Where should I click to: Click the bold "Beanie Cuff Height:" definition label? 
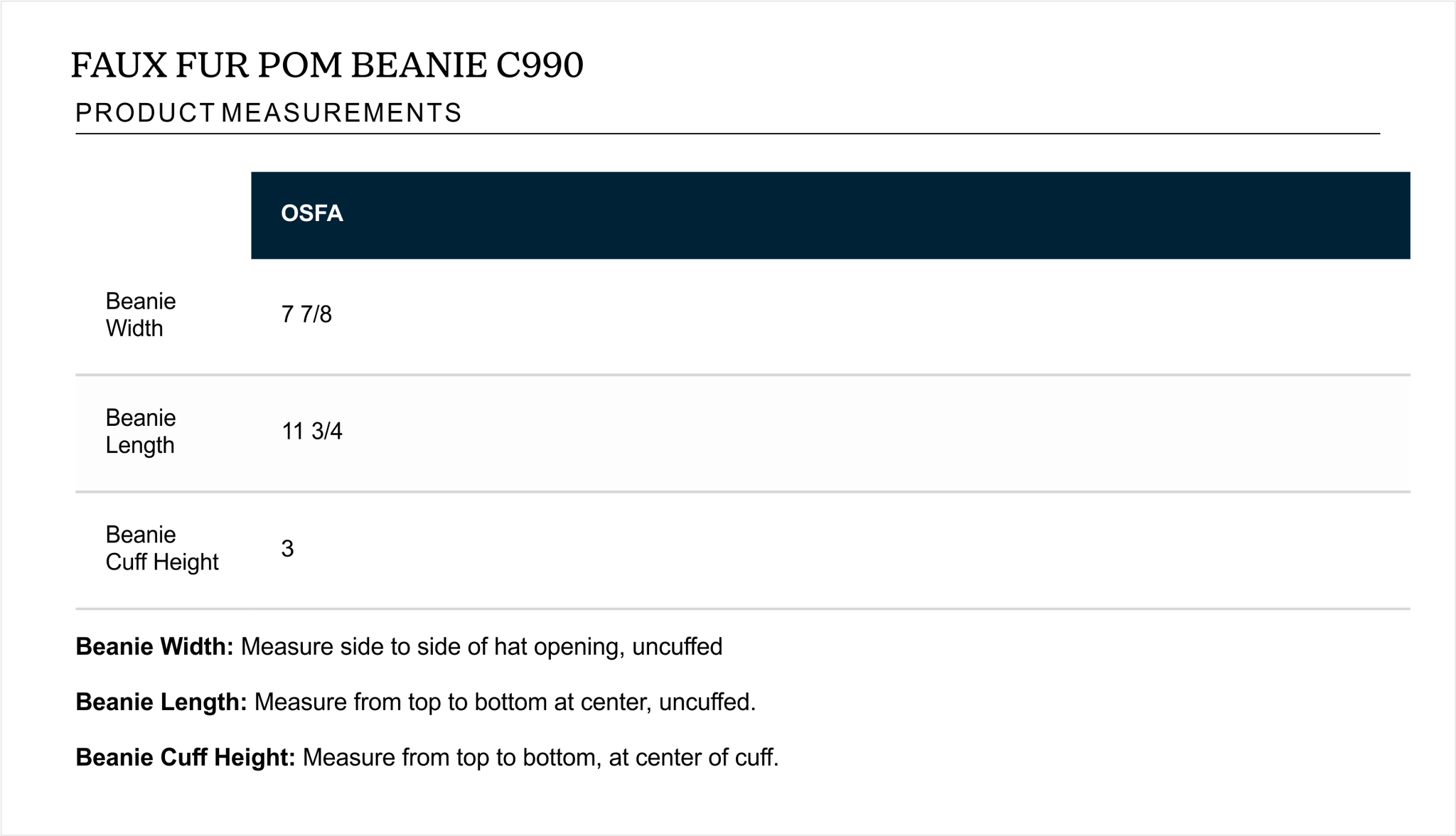tap(186, 757)
